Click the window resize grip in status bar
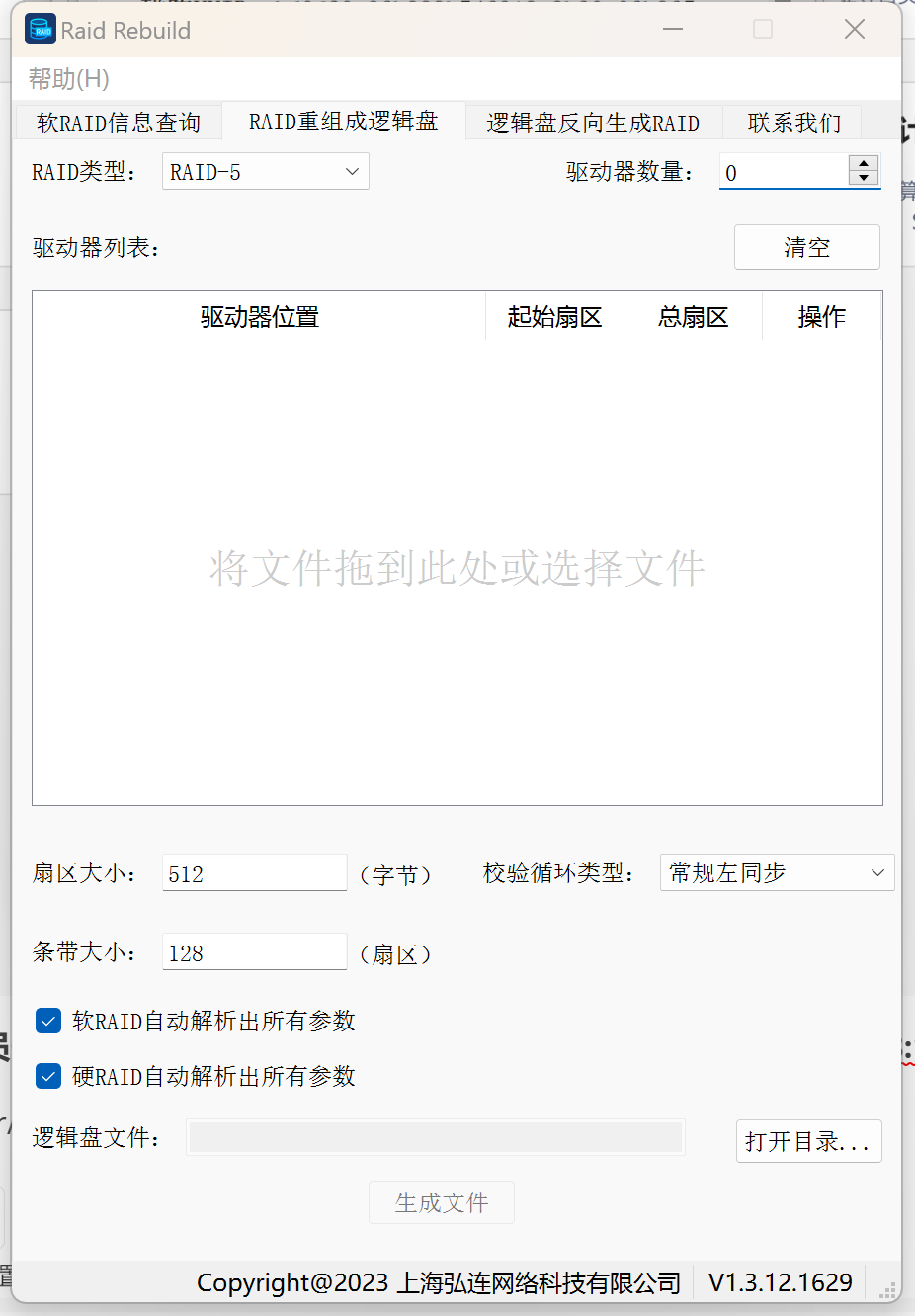This screenshot has width=915, height=1316. click(x=887, y=1289)
